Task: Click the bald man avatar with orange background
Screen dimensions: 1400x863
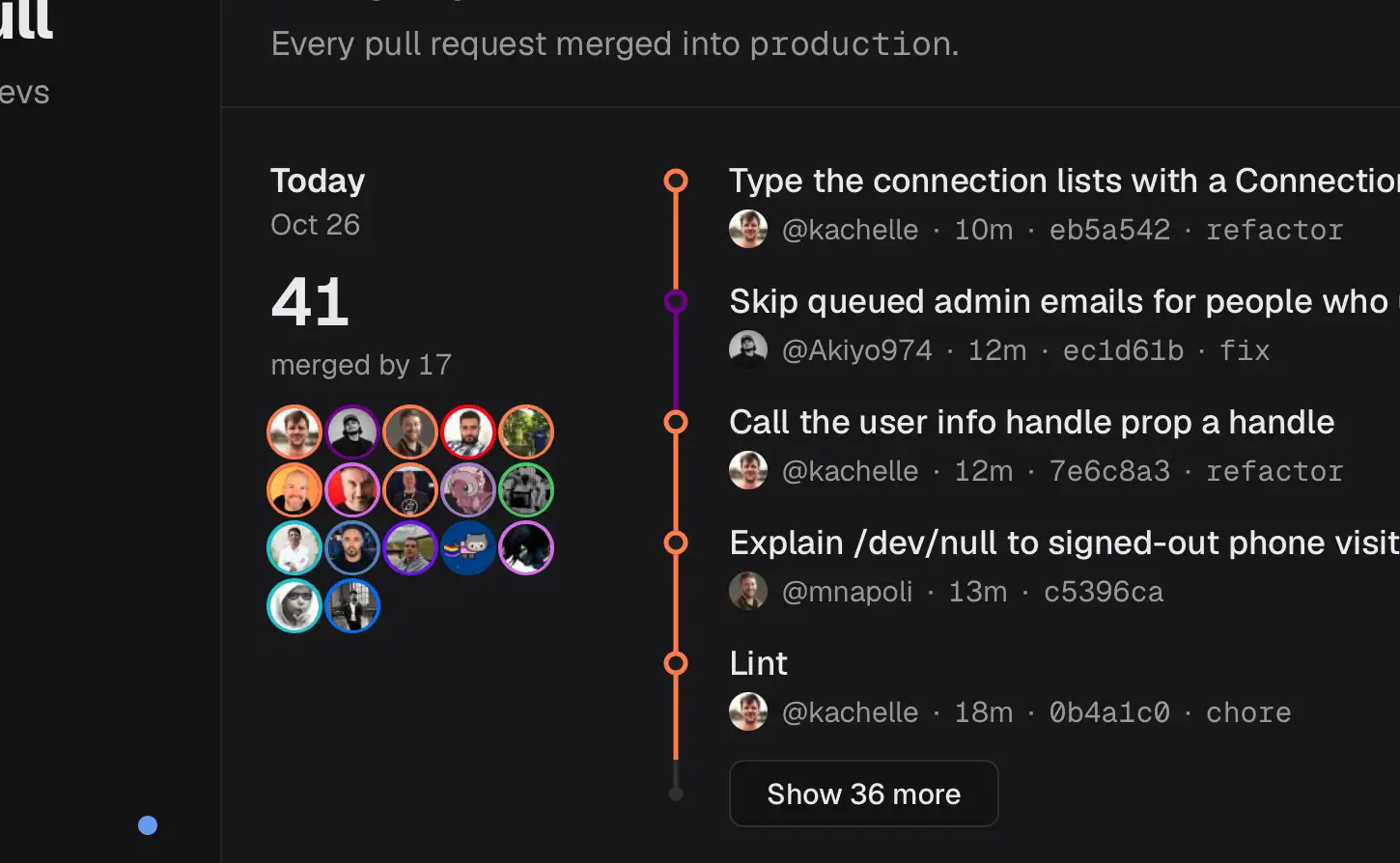Action: coord(294,489)
